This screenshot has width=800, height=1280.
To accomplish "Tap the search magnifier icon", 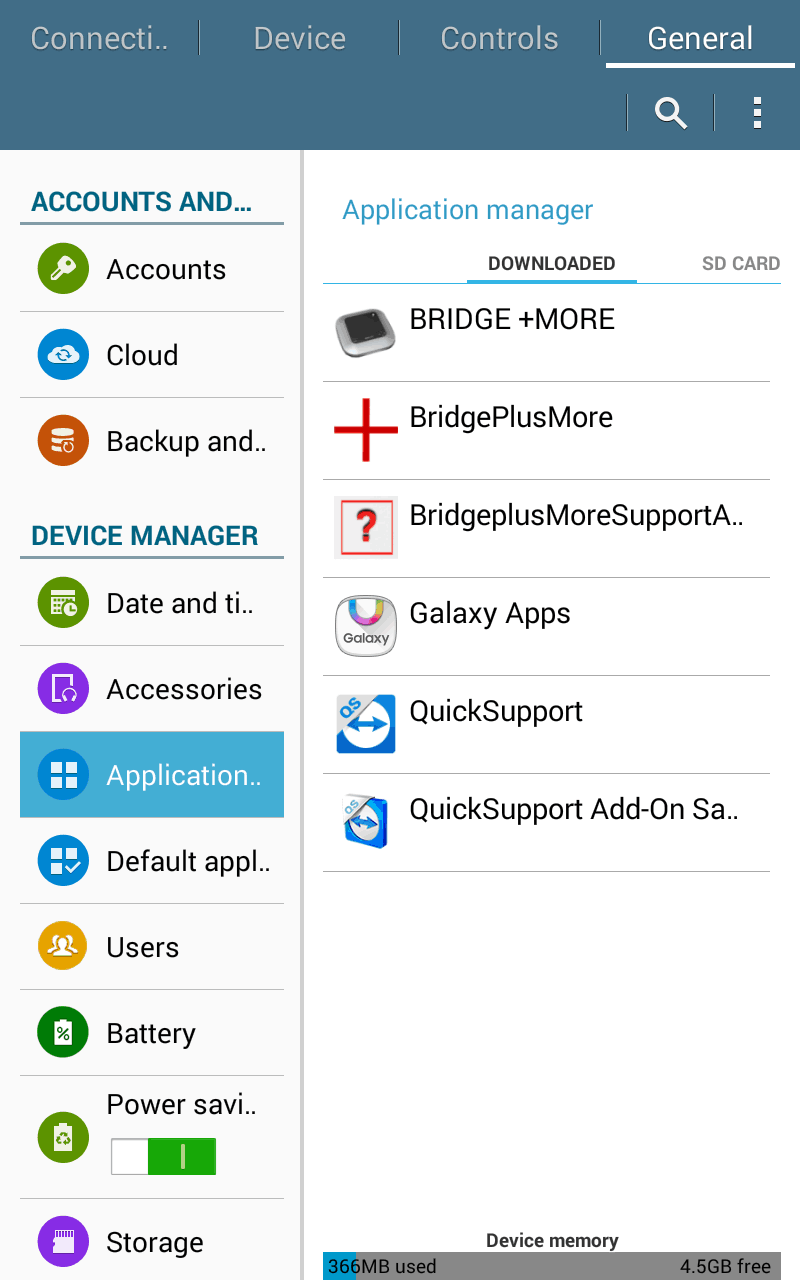I will (670, 112).
